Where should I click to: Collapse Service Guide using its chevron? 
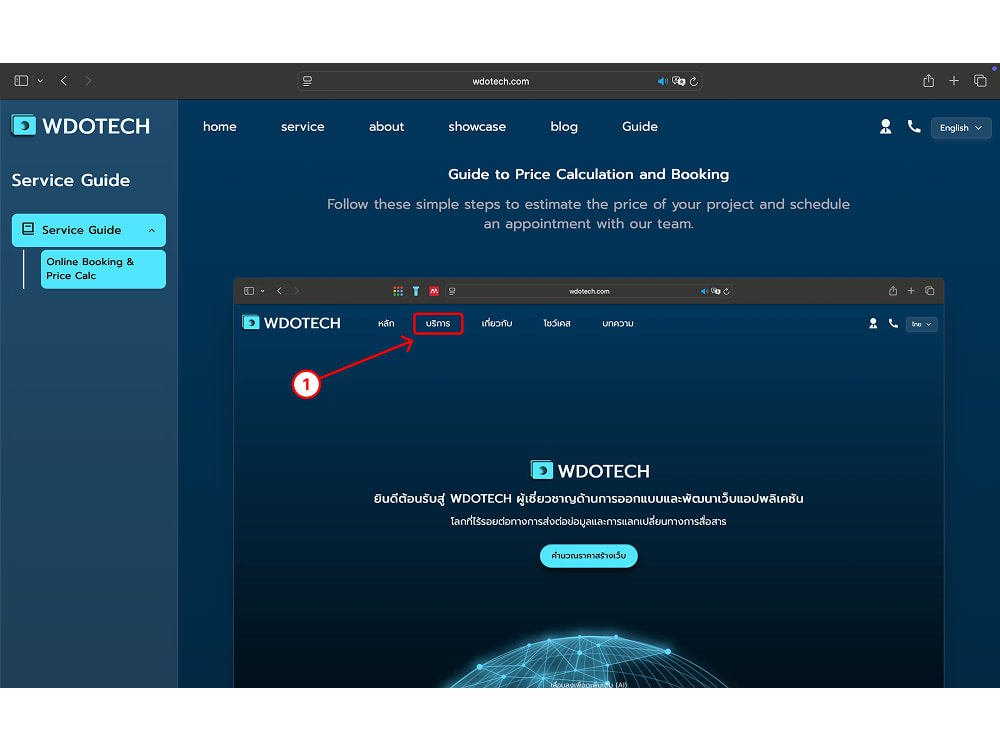coord(152,230)
